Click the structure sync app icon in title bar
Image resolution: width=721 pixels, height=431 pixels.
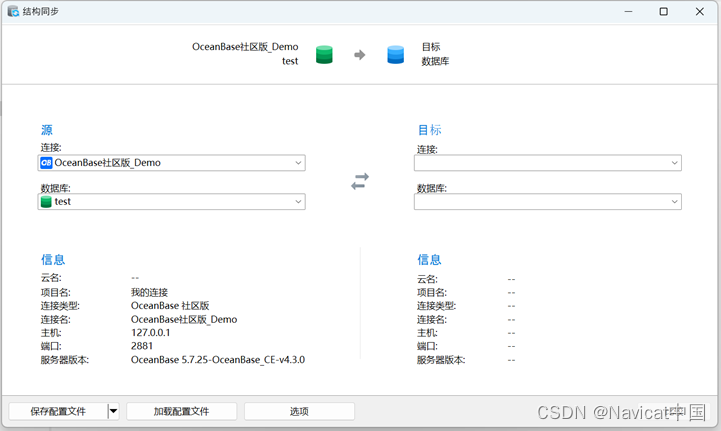13,11
